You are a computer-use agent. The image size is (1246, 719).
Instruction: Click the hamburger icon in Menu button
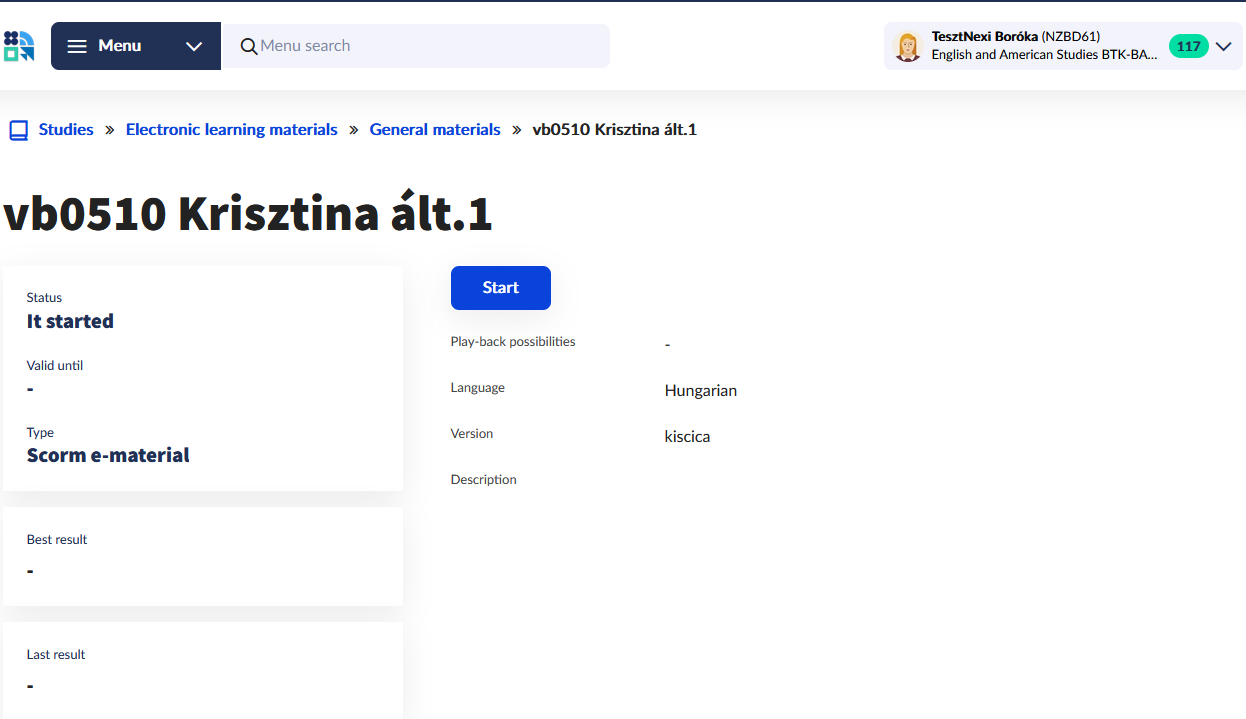77,46
